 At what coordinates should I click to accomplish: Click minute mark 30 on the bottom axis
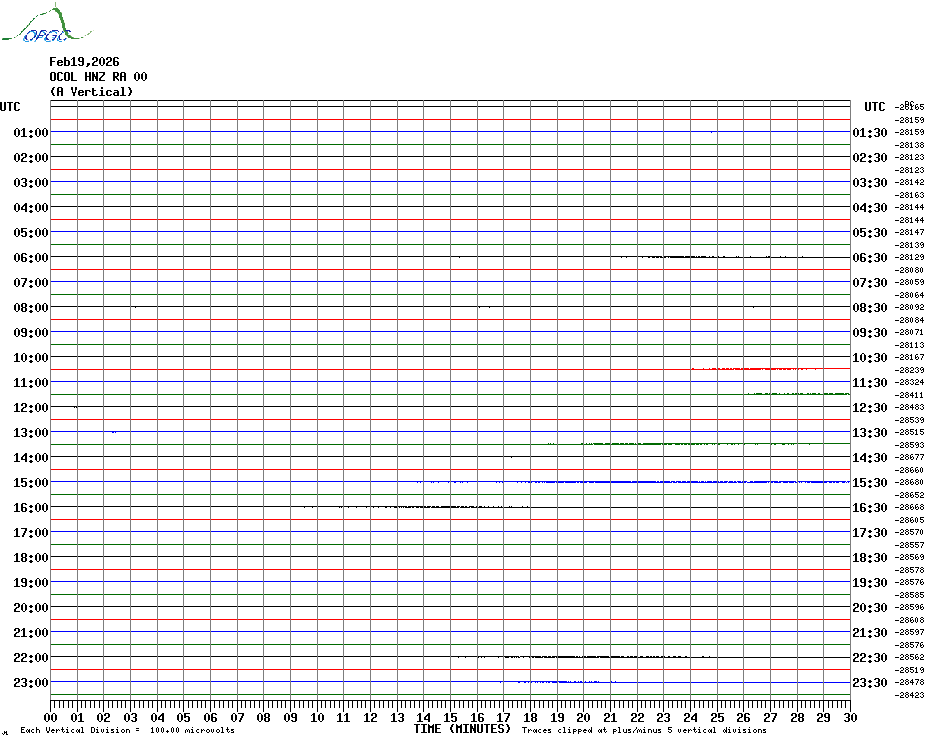849,717
